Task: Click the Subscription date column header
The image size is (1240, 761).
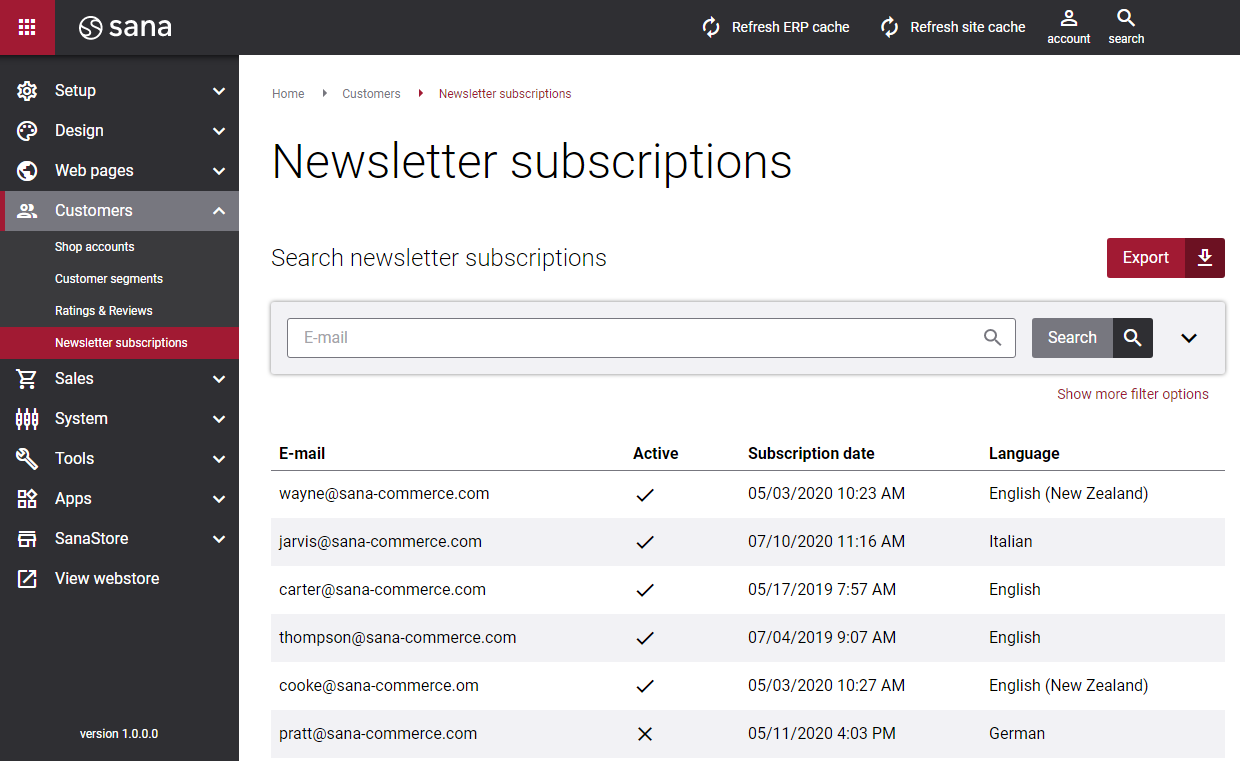Action: [x=811, y=454]
